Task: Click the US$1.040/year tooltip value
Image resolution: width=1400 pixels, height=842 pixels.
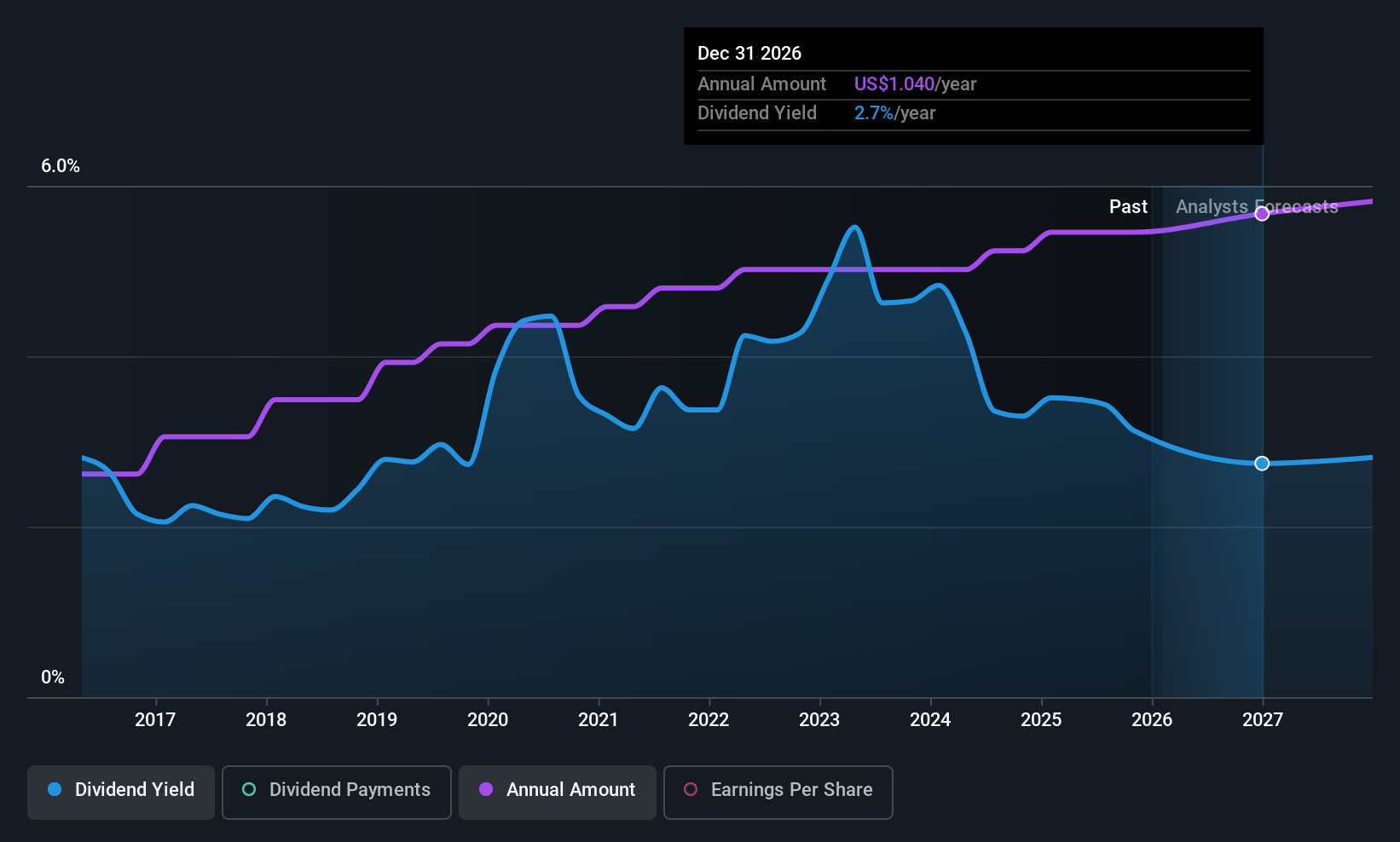Action: pos(916,84)
